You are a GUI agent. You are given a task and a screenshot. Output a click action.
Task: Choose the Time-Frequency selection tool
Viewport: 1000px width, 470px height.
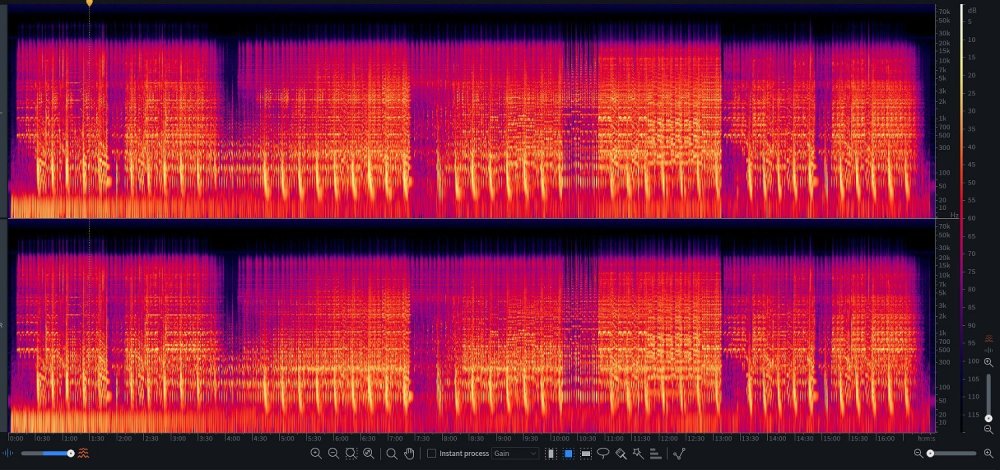[x=568, y=454]
